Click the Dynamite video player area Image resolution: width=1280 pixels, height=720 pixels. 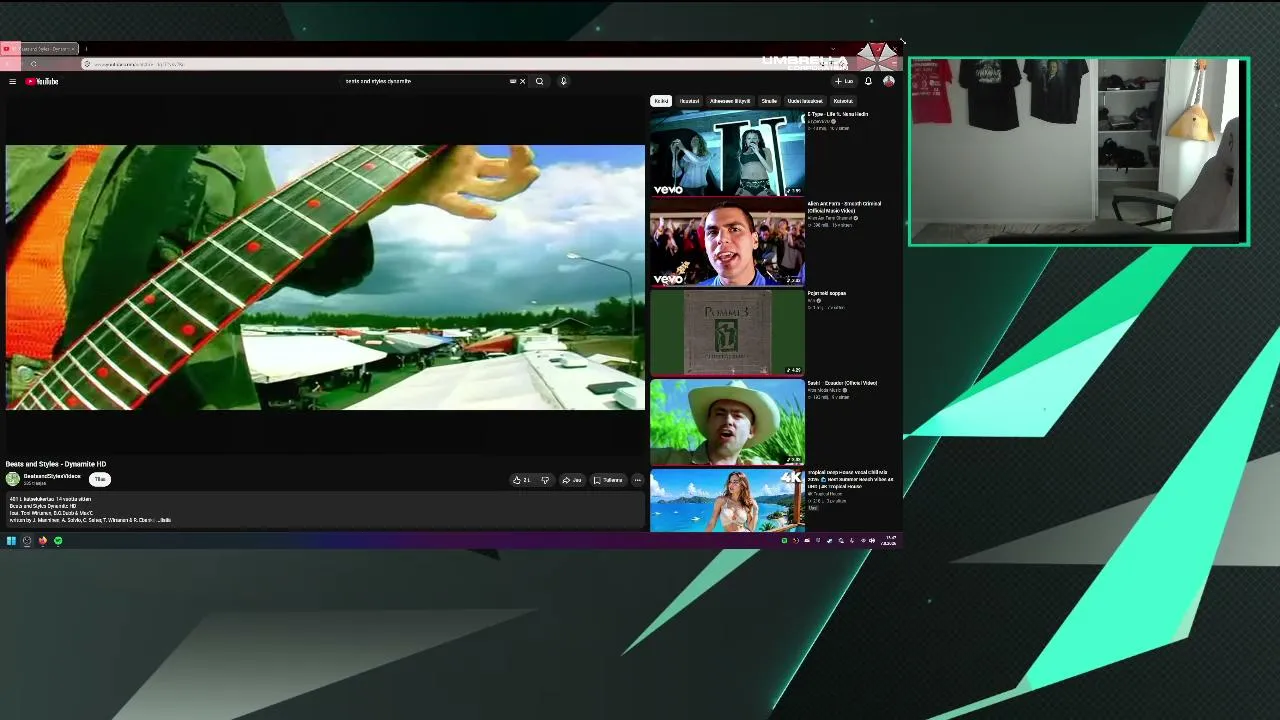pyautogui.click(x=325, y=277)
